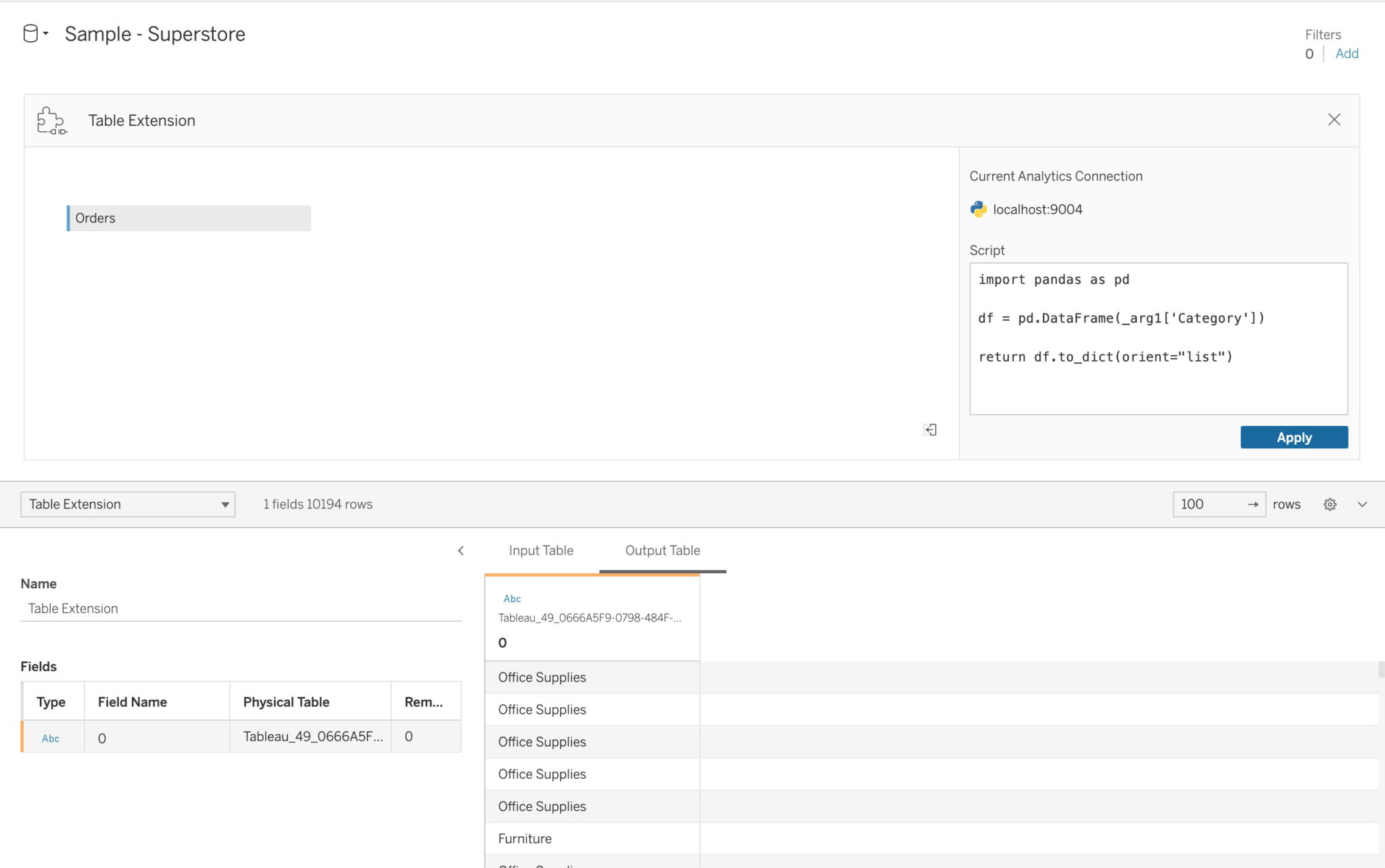Click the Table Extension puzzle piece icon
The width and height of the screenshot is (1385, 868).
[x=51, y=120]
